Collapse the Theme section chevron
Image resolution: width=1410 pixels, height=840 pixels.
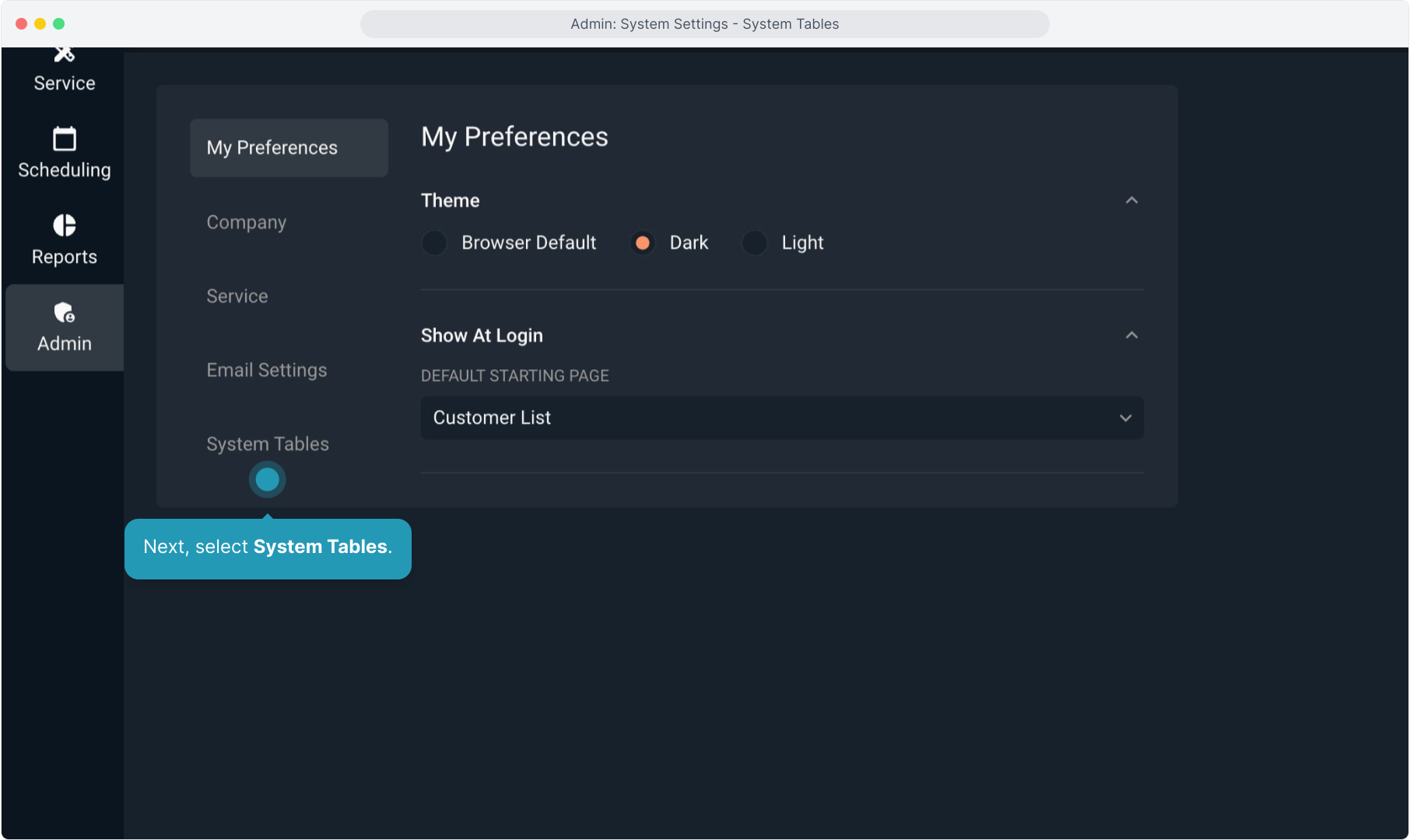1131,201
